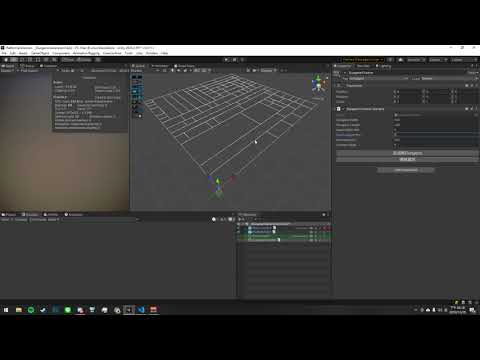
Task: Switch to the Project tab
Action: 9,214
